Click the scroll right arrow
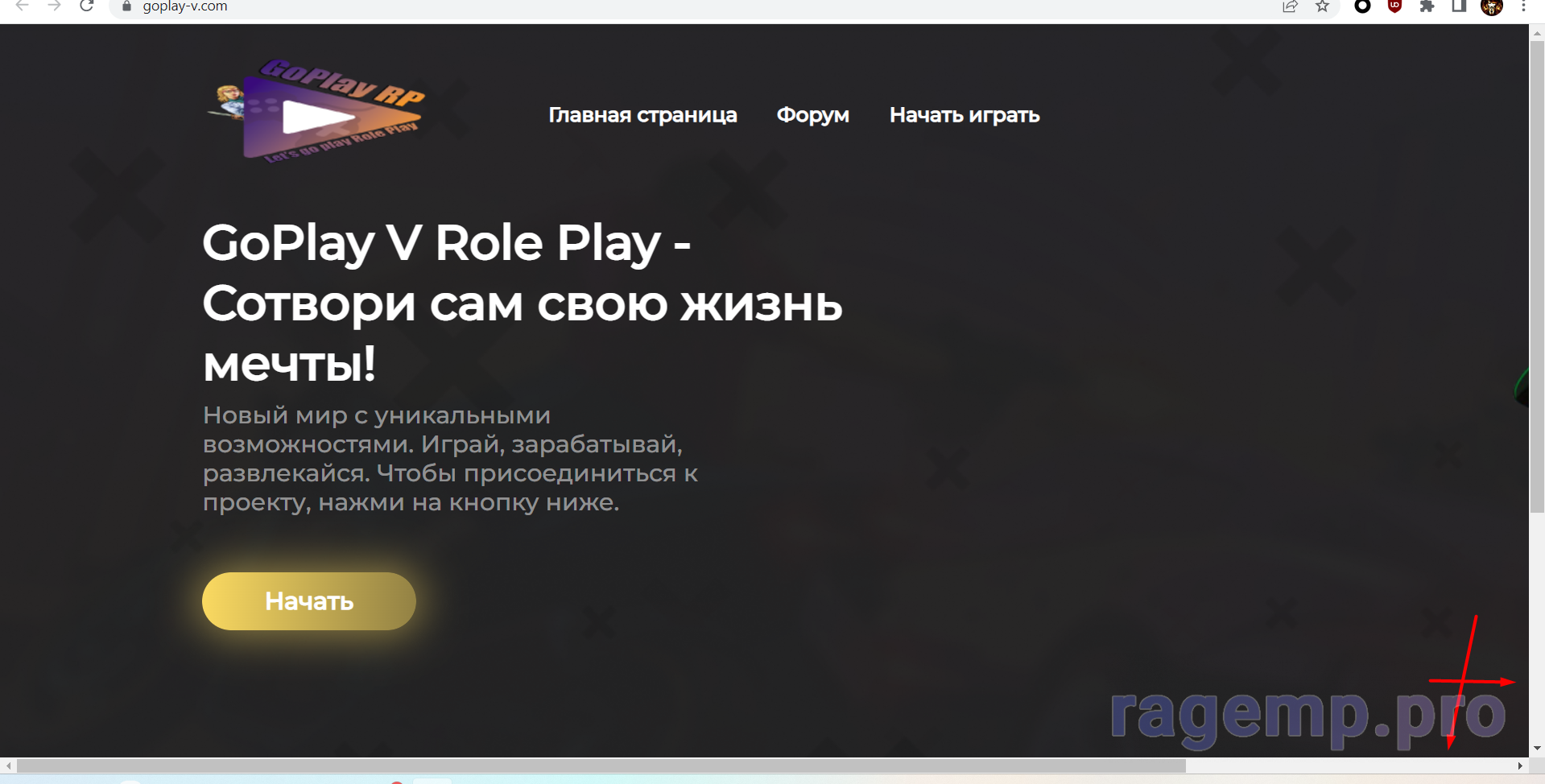Image resolution: width=1545 pixels, height=784 pixels. pos(1520,765)
